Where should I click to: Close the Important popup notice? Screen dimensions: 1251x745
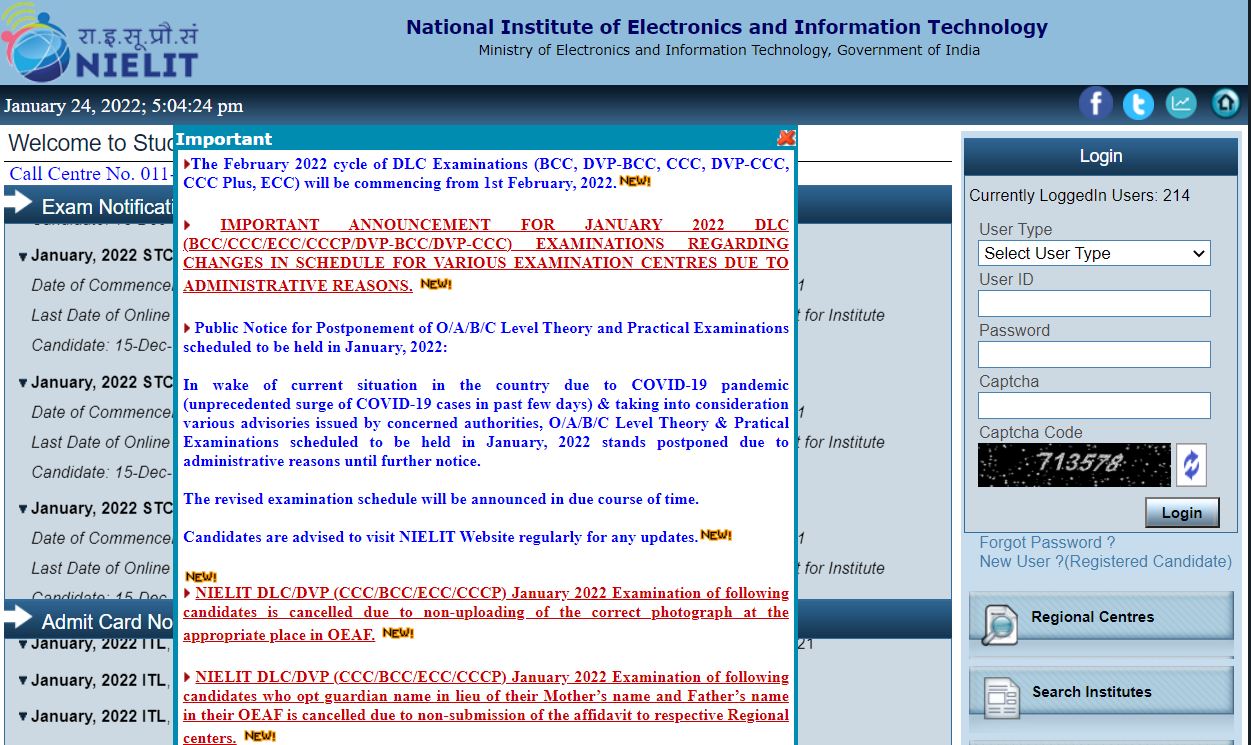pos(786,138)
